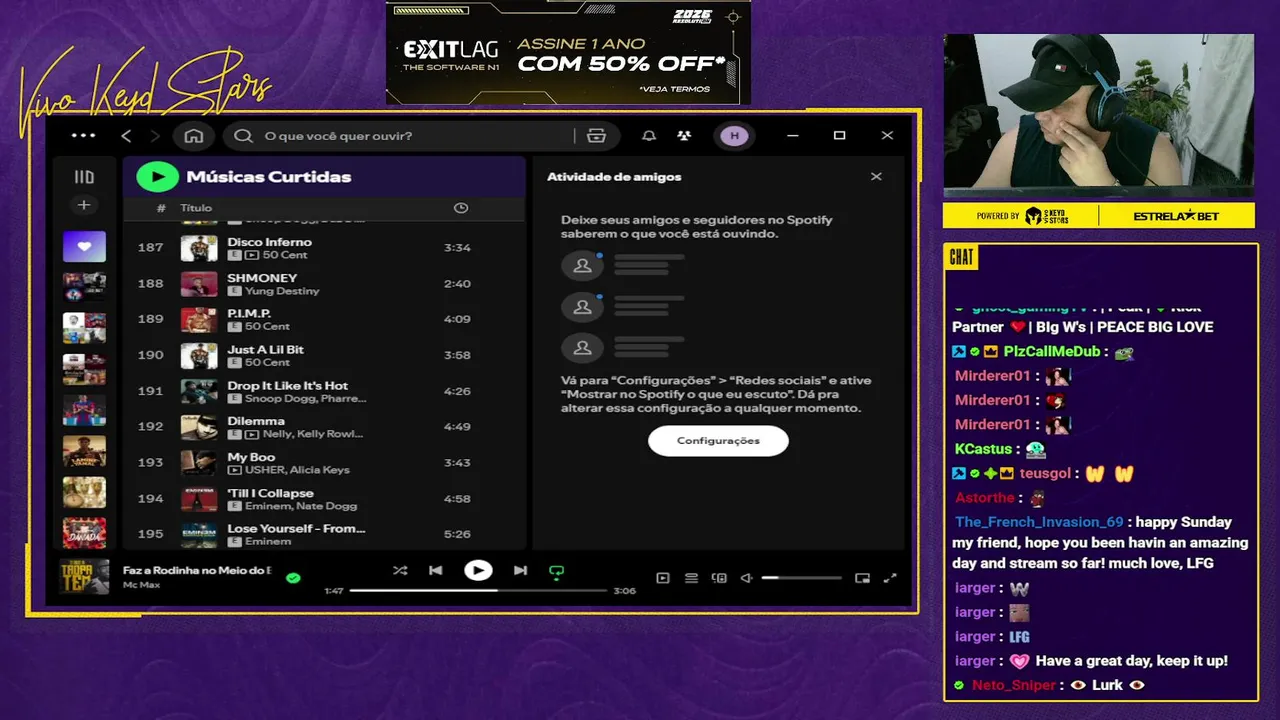Close the 'Atividade de amigos' panel
The image size is (1280, 720).
pos(876,176)
